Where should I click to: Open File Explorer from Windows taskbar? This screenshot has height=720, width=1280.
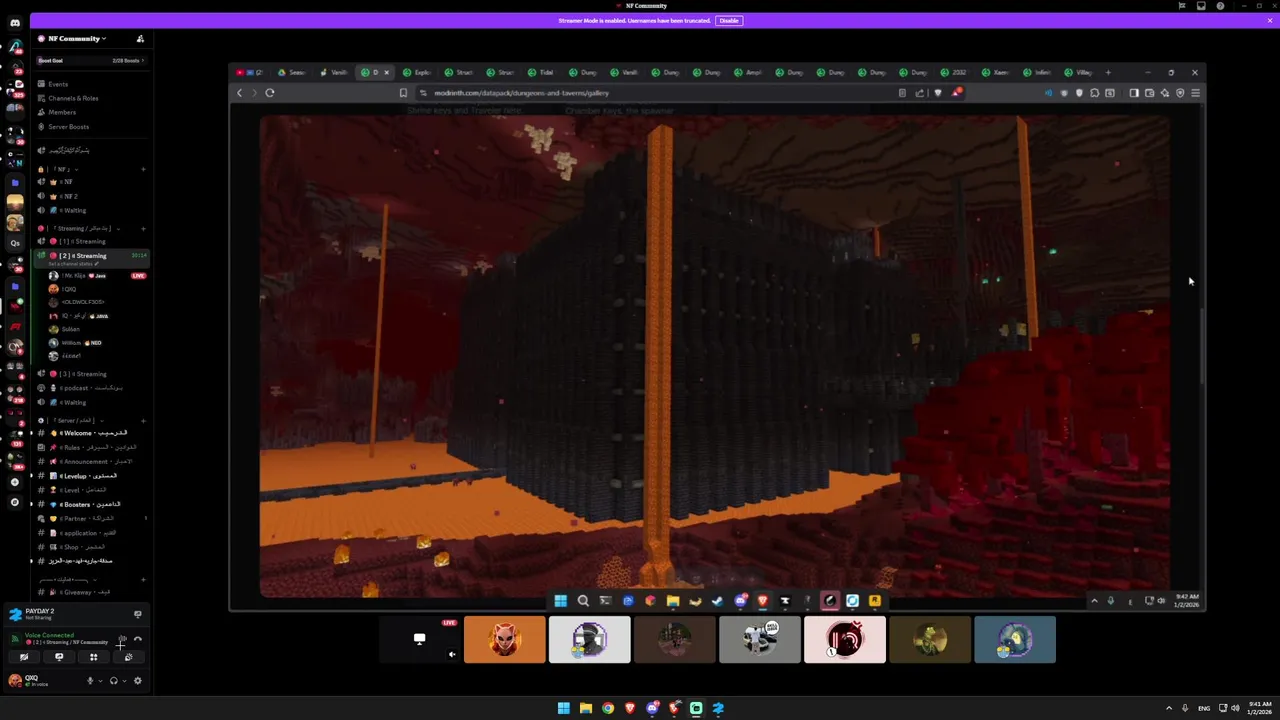(x=586, y=708)
